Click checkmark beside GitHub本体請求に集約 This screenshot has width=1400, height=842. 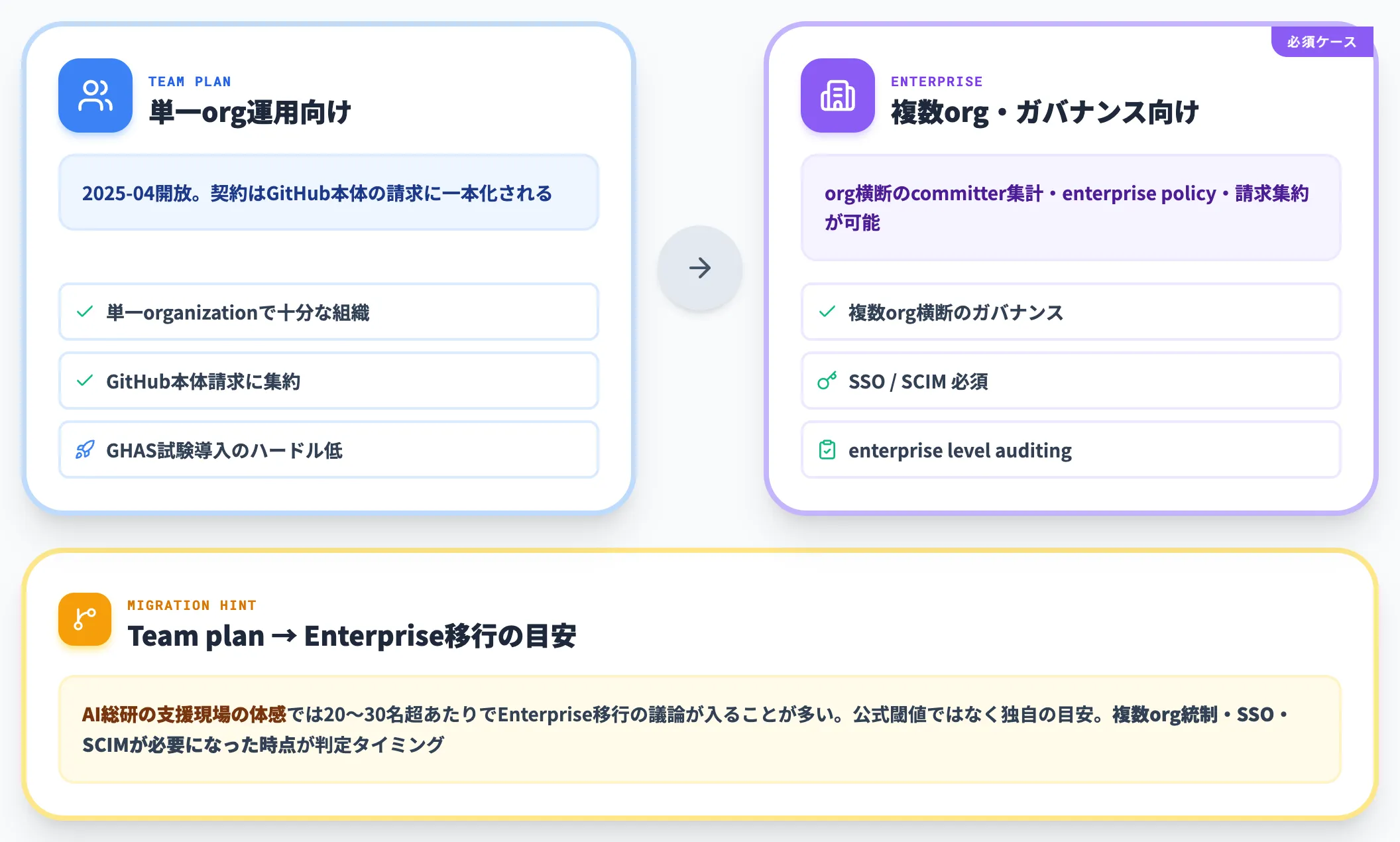(85, 381)
